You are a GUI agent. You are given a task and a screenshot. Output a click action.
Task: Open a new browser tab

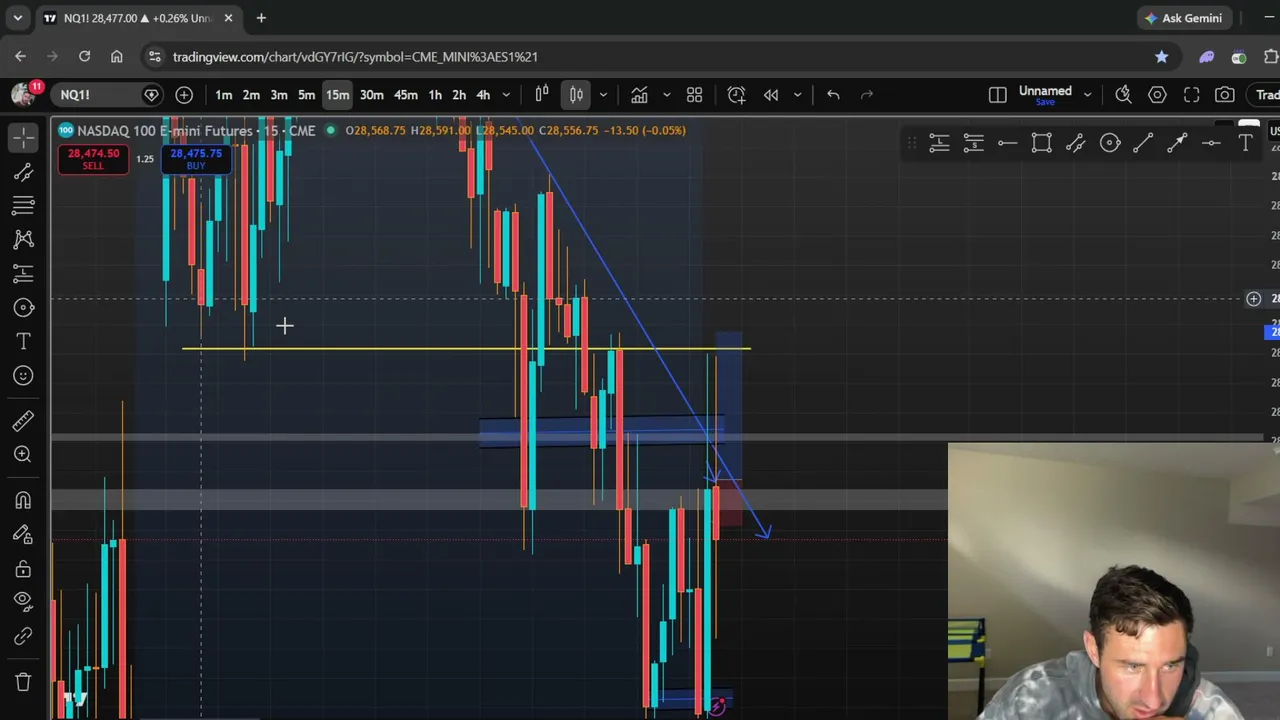pyautogui.click(x=261, y=18)
